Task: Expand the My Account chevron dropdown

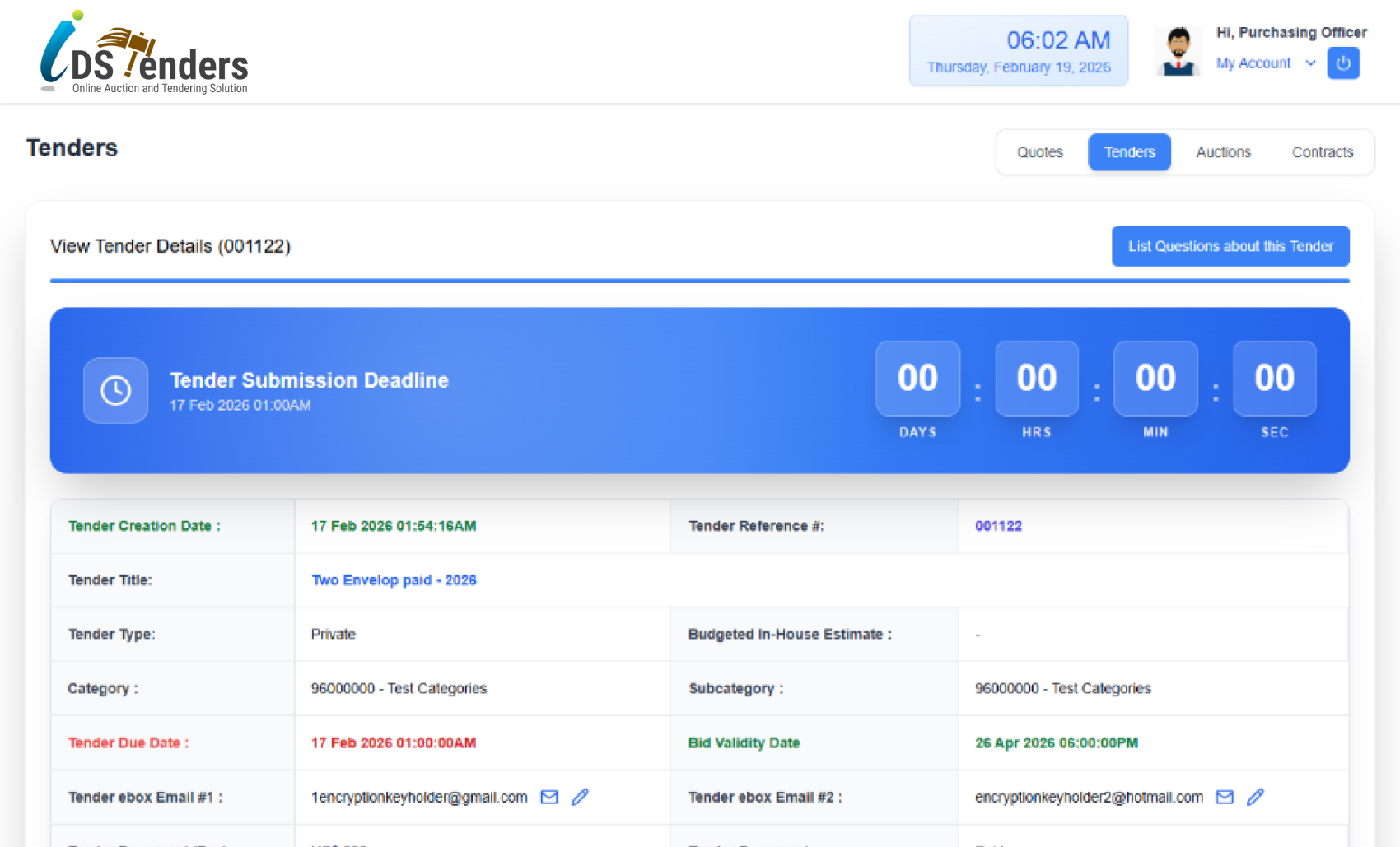Action: pyautogui.click(x=1310, y=63)
